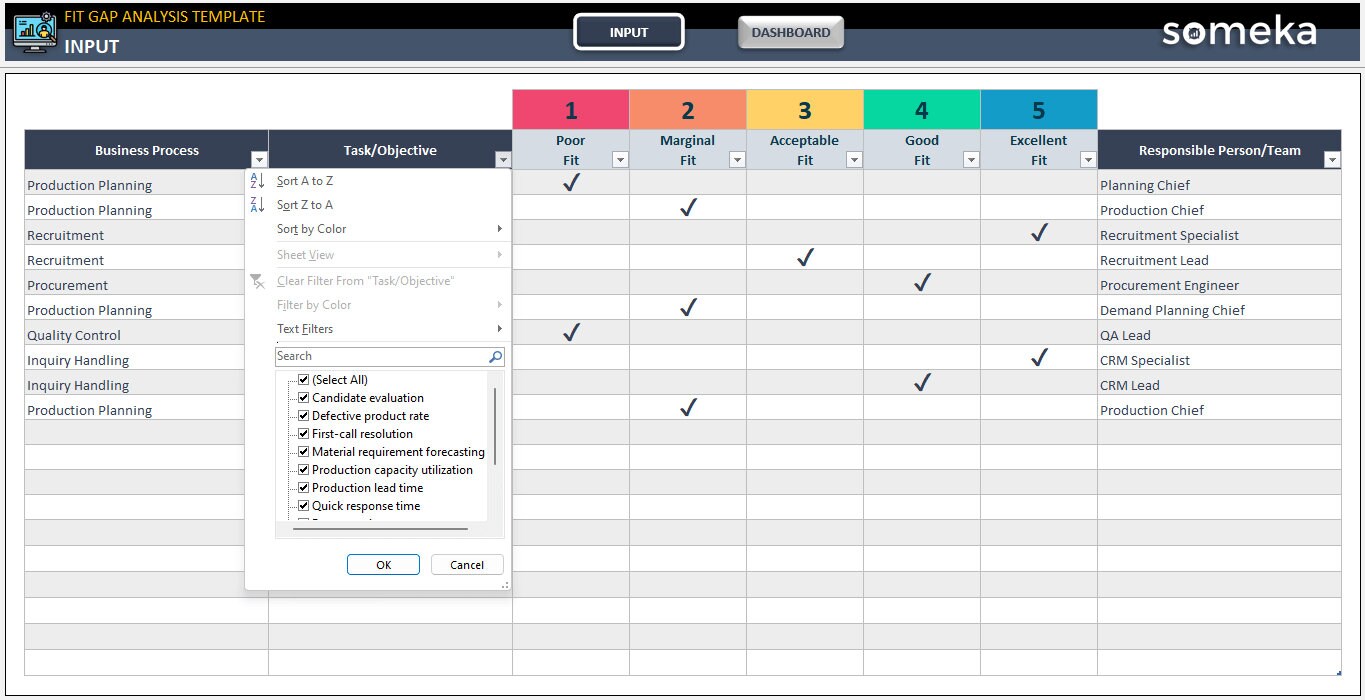1365x700 pixels.
Task: Select the Recruitment Specialist cell
Action: click(1219, 235)
